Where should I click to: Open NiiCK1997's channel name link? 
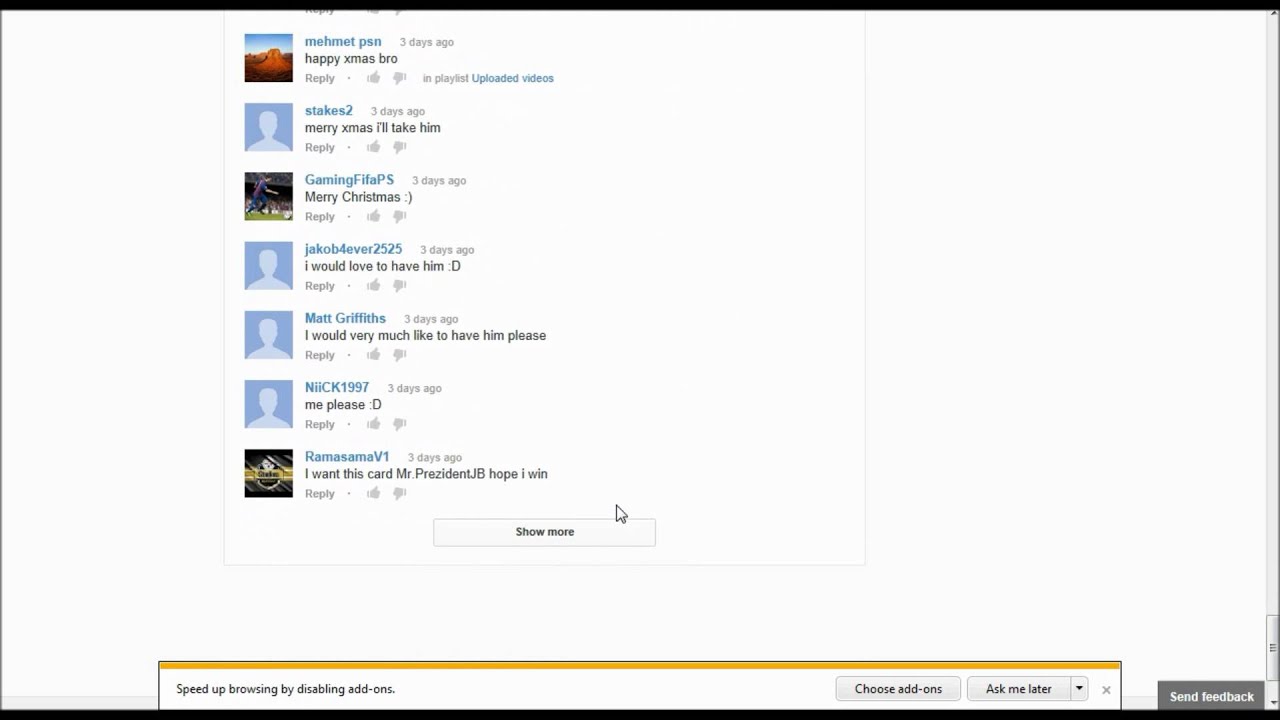[x=337, y=387]
